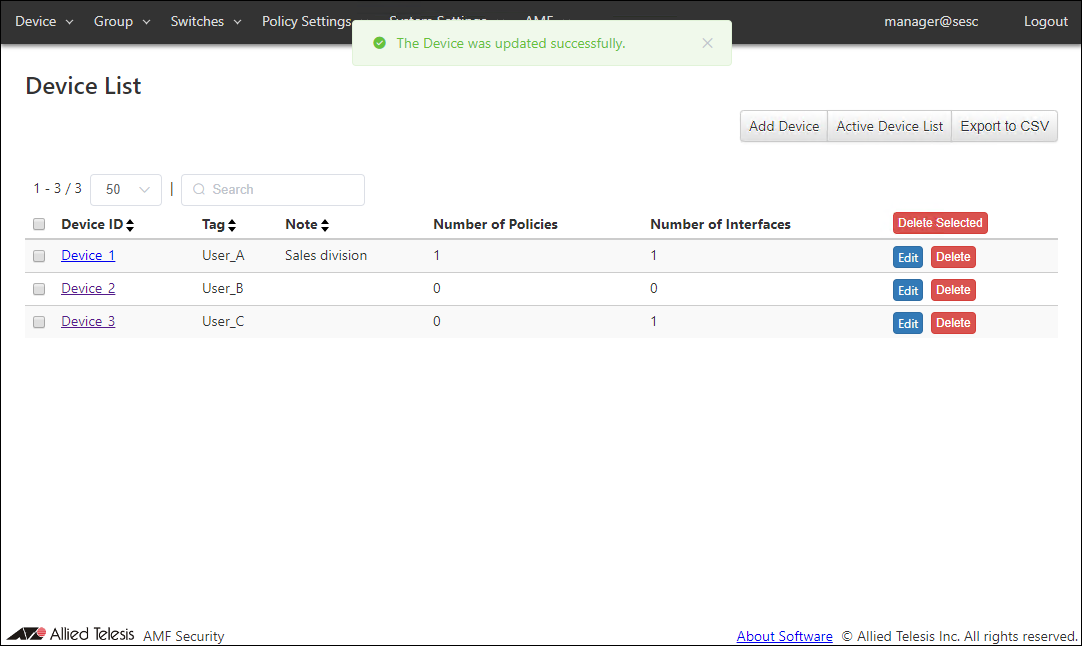Viewport: 1082px width, 646px height.
Task: Edit the Device 2 entry
Action: coord(907,290)
